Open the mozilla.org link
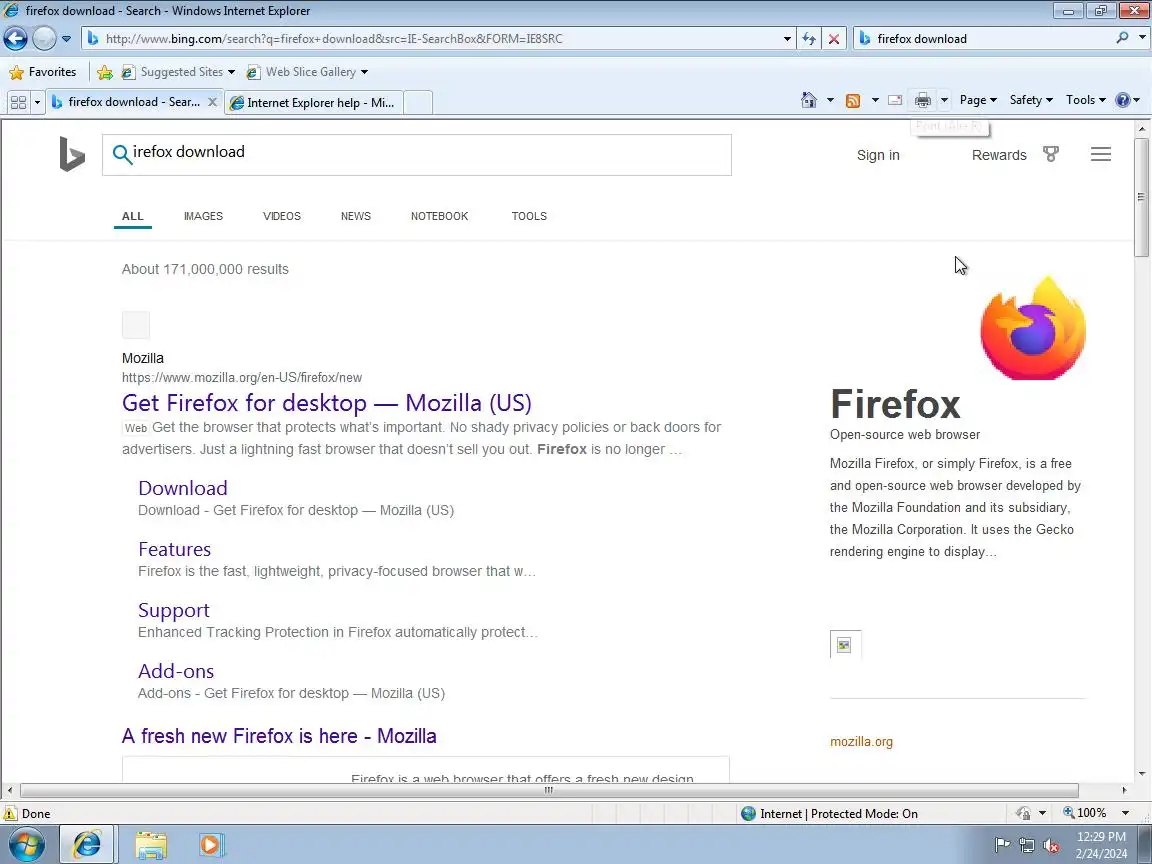 point(861,741)
